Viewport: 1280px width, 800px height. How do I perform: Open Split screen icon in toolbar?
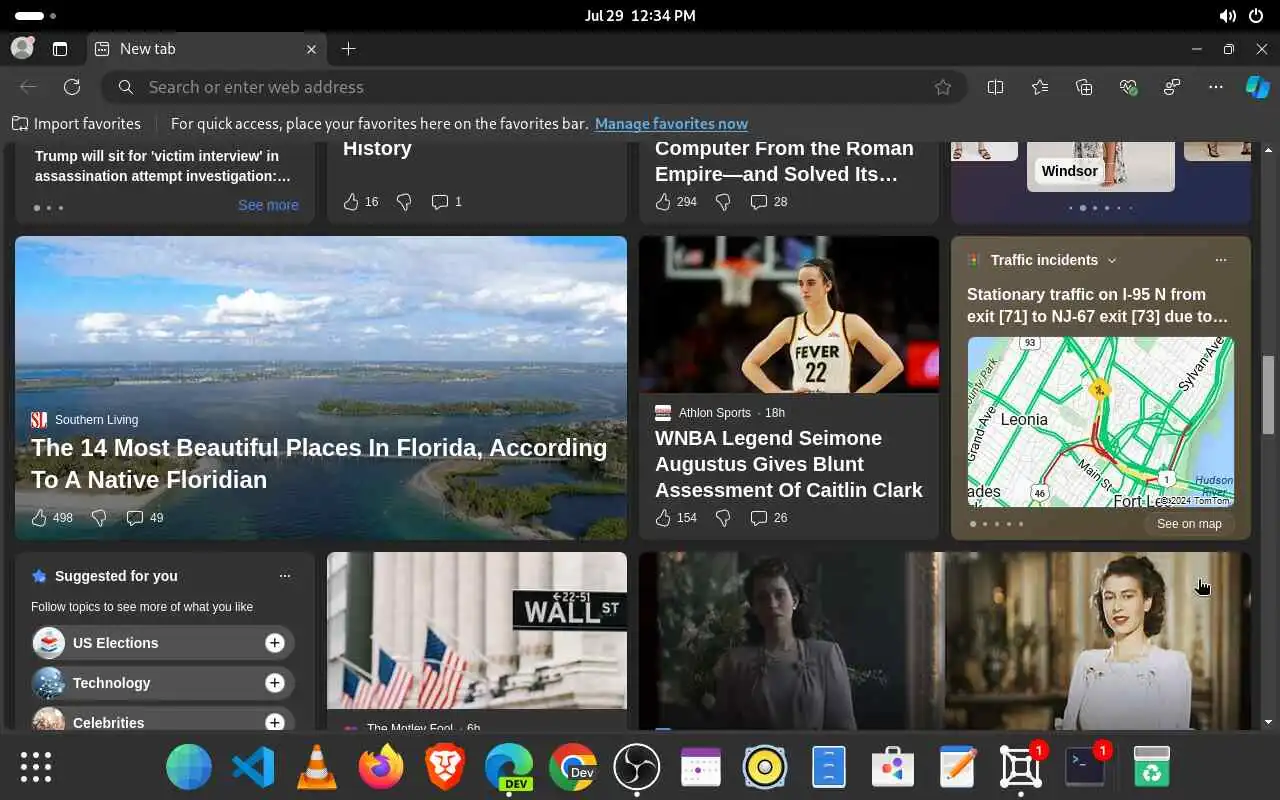pyautogui.click(x=995, y=87)
